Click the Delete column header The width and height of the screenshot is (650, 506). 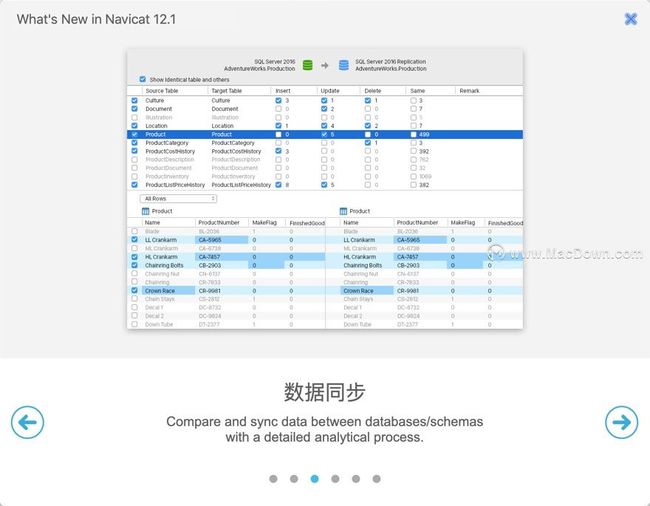point(373,91)
